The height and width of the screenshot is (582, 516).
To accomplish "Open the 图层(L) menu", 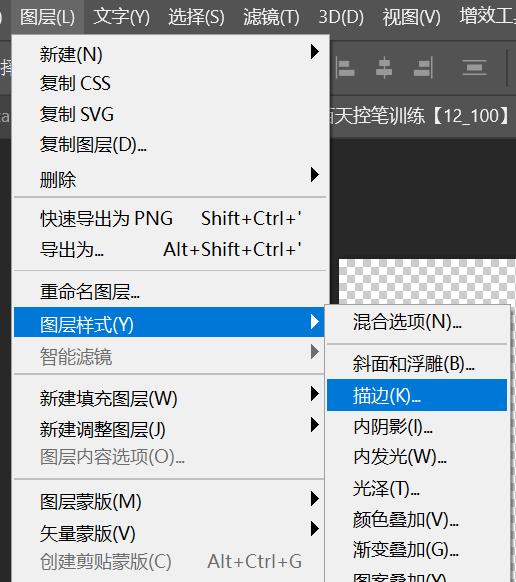I will (x=47, y=17).
